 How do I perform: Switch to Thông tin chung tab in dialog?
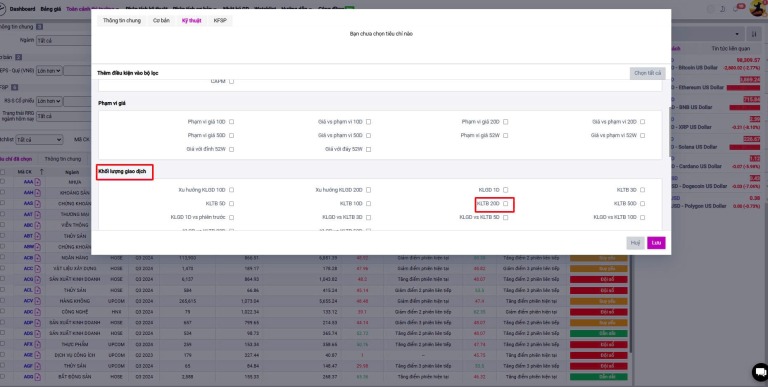pos(121,21)
